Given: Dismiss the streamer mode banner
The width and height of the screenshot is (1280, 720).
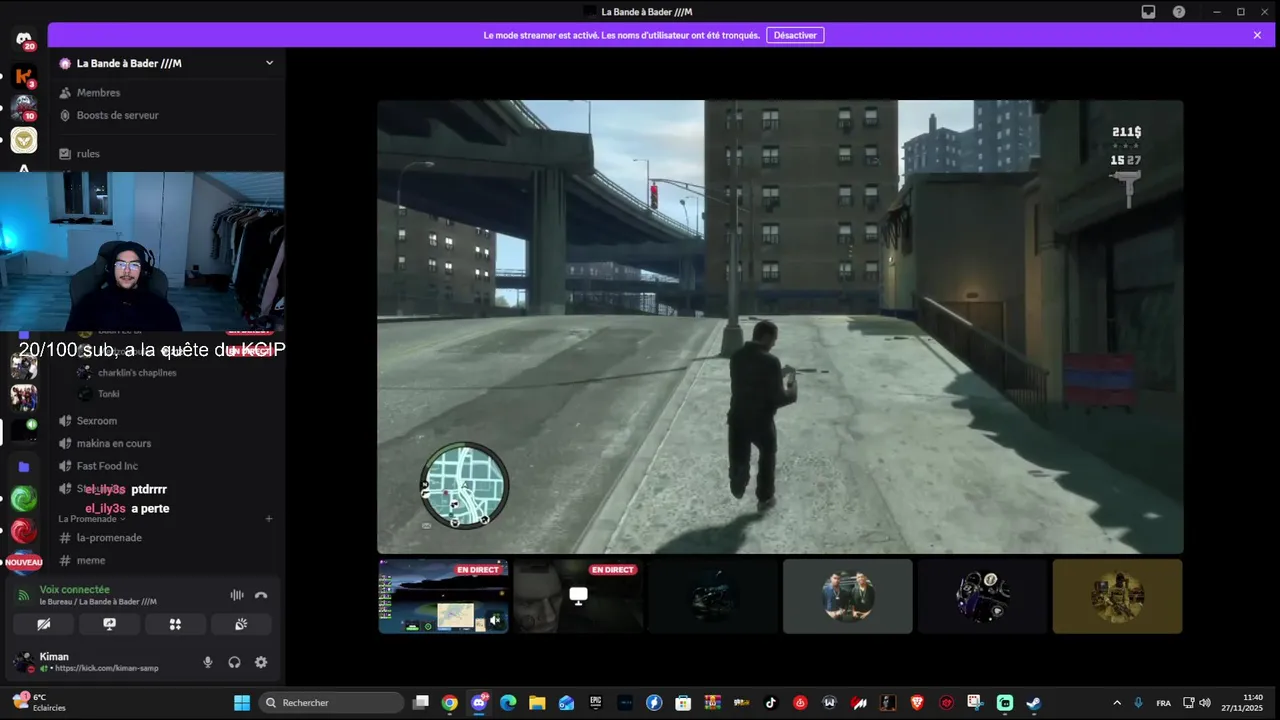Looking at the screenshot, I should point(1257,35).
